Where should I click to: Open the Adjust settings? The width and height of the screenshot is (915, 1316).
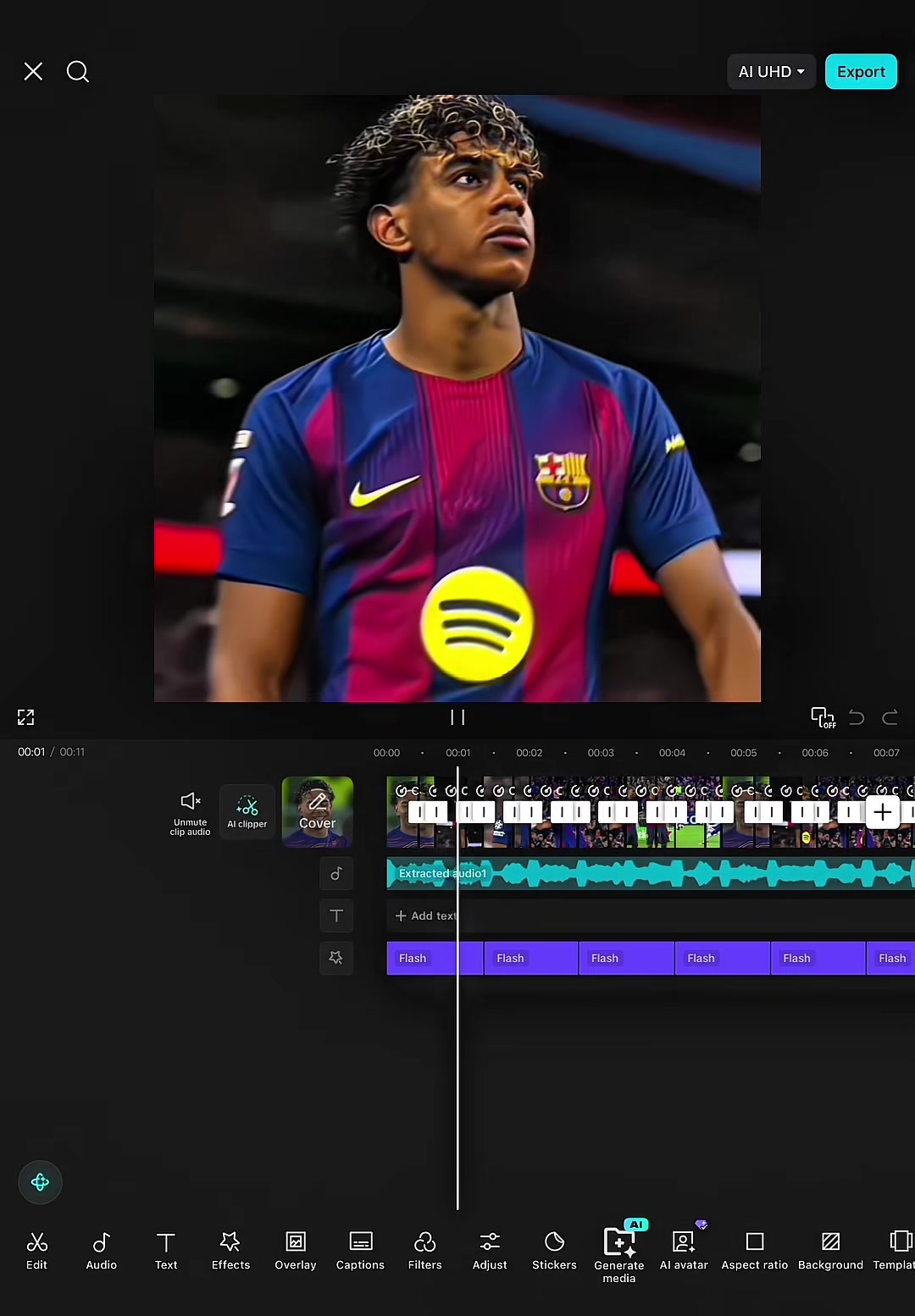tap(490, 1251)
